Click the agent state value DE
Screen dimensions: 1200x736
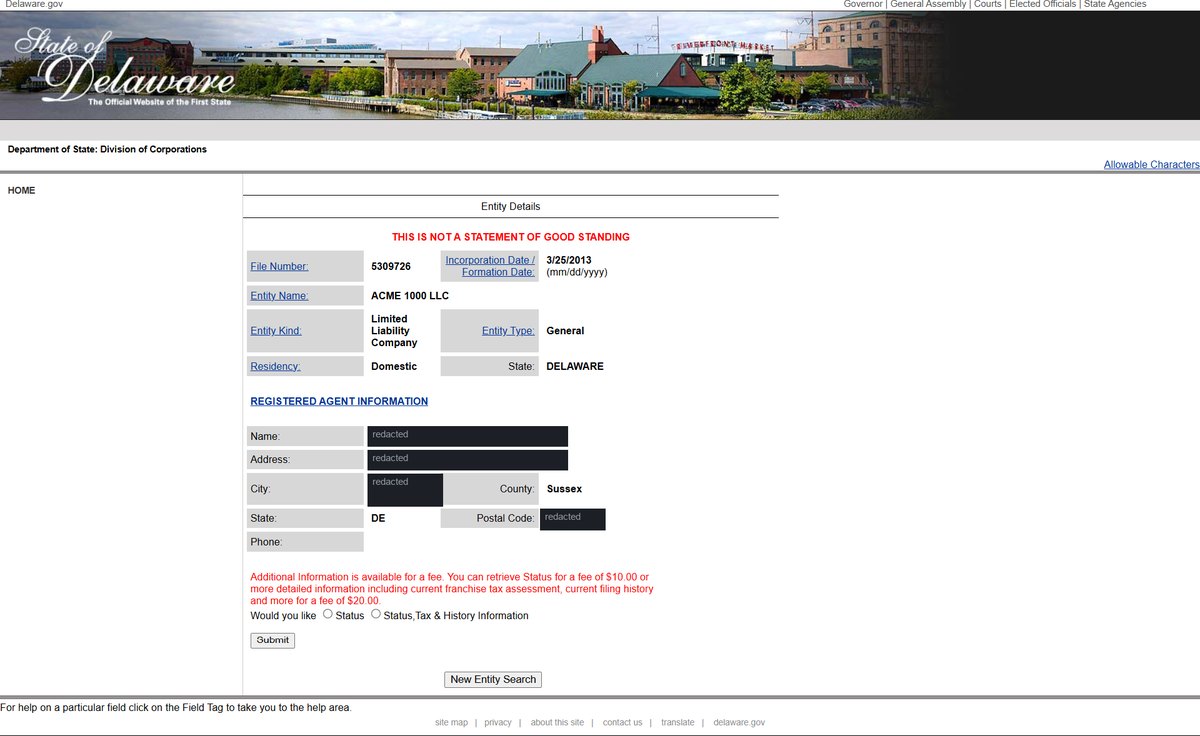point(378,519)
